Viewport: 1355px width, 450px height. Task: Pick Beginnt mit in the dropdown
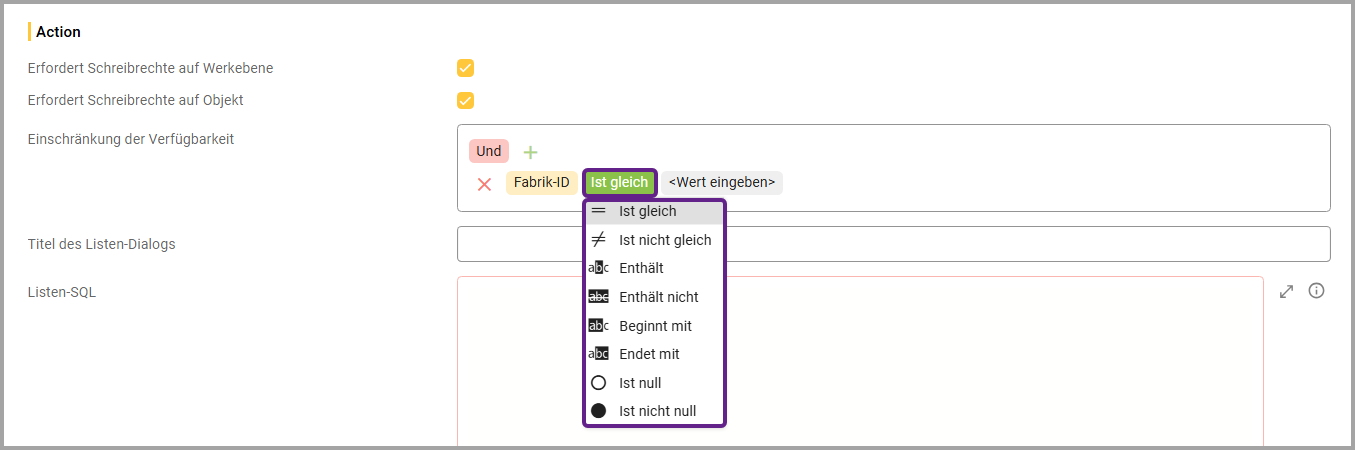pyautogui.click(x=655, y=326)
